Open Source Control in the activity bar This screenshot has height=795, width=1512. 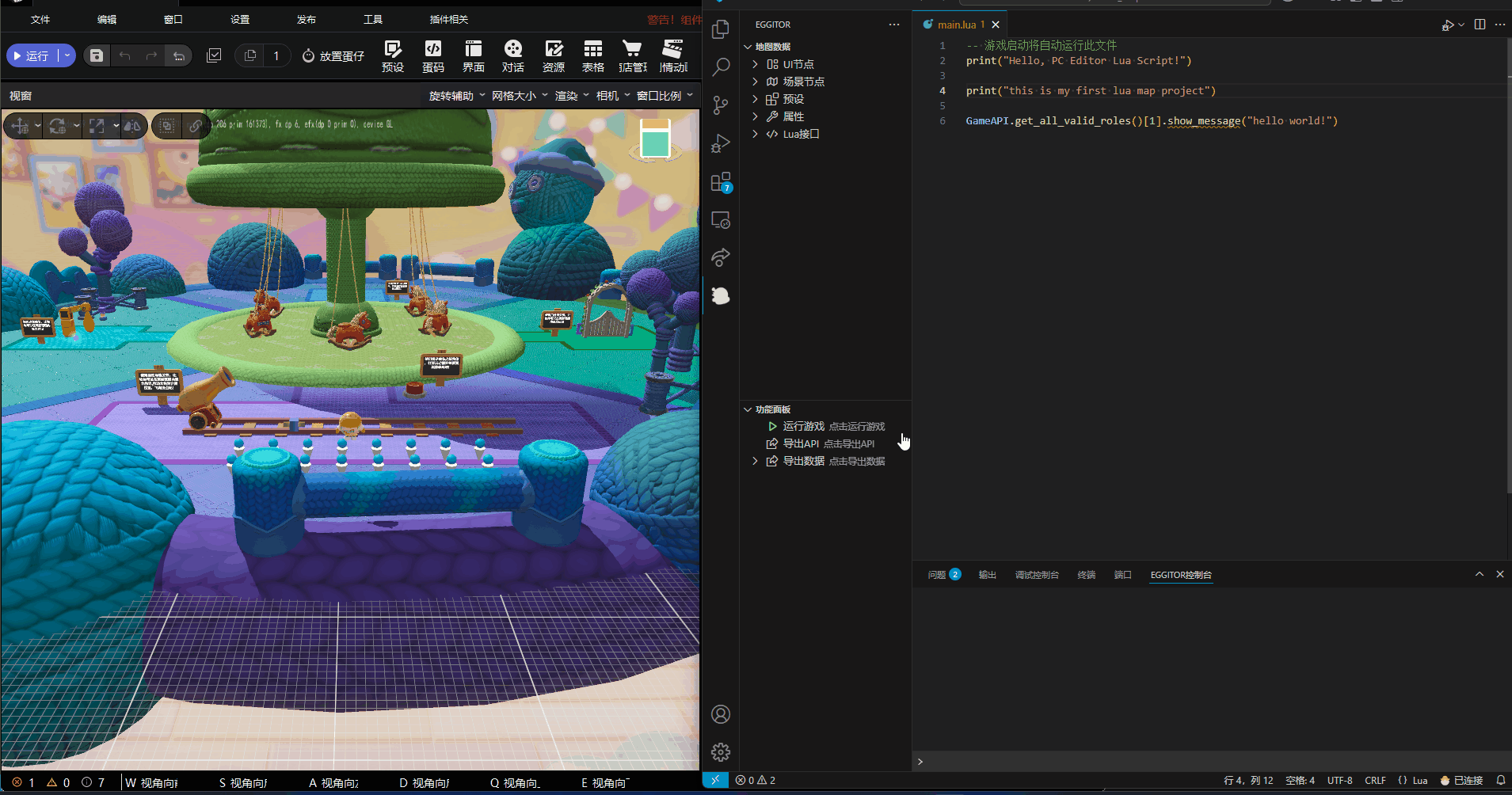pyautogui.click(x=720, y=105)
